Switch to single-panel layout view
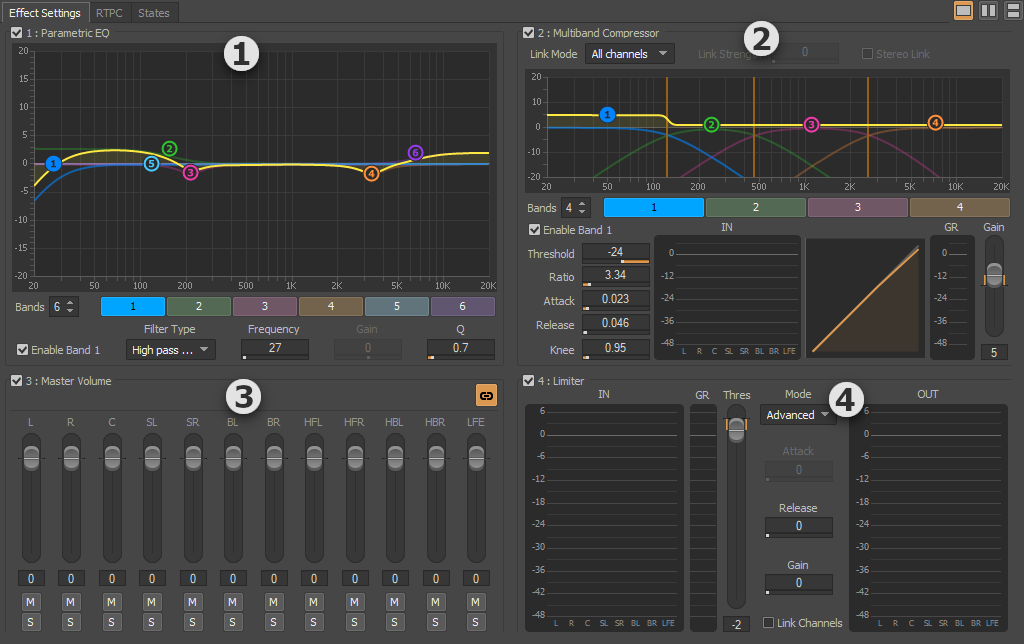This screenshot has height=644, width=1024. coord(963,11)
